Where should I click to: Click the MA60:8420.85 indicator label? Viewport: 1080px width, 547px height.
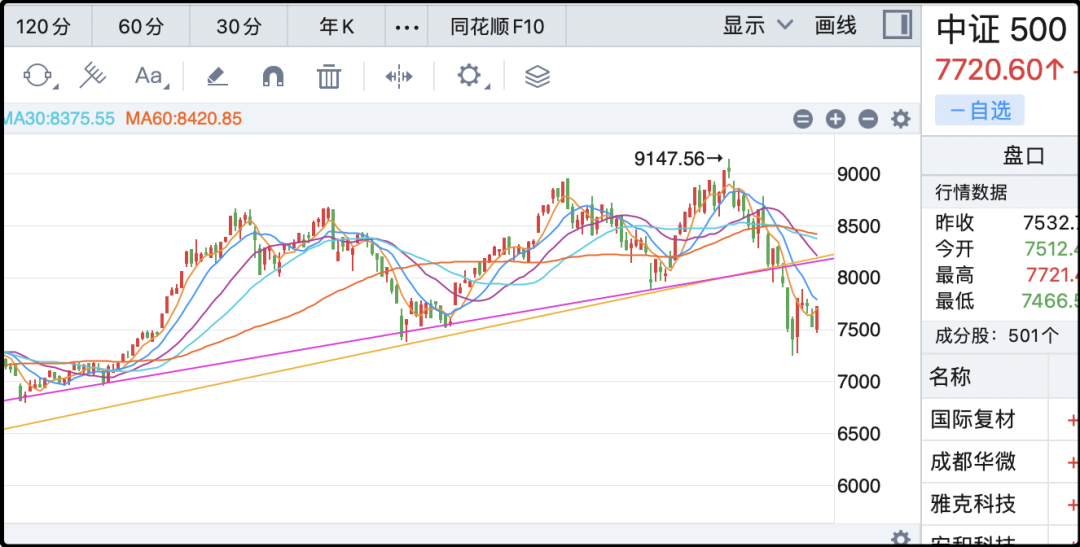click(183, 118)
